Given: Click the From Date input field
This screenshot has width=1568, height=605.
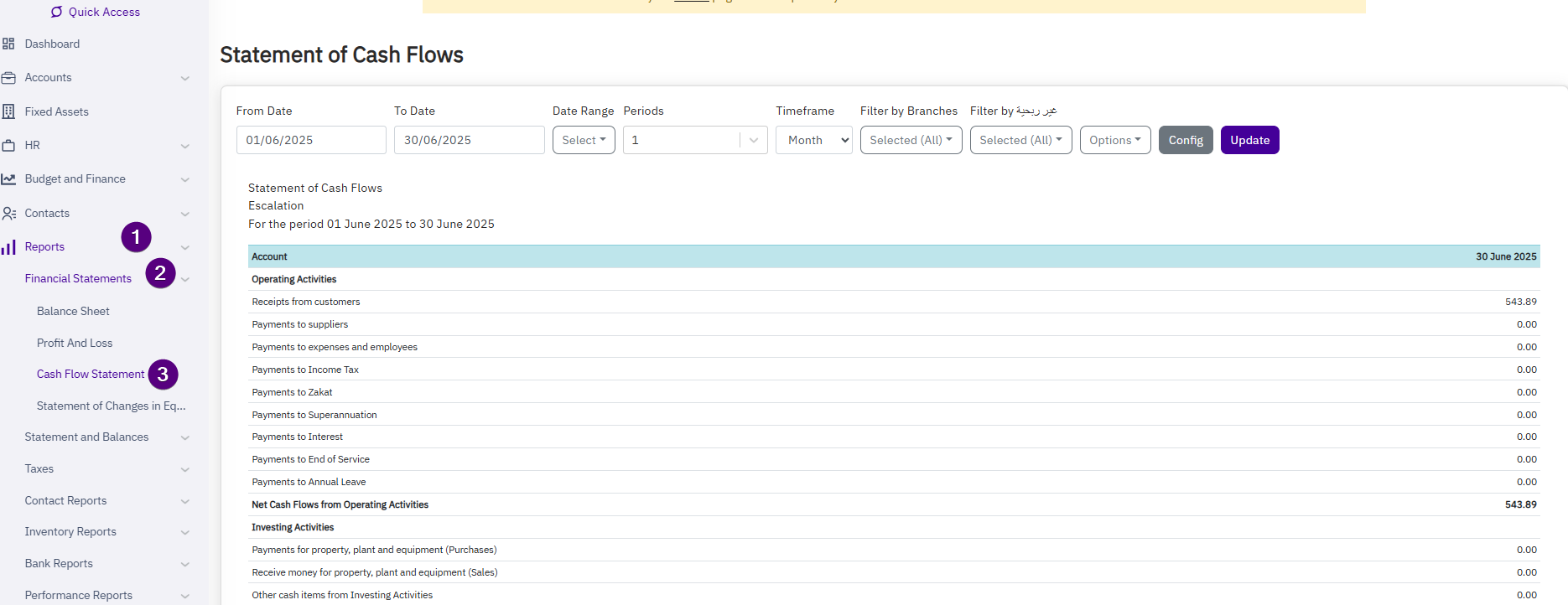Looking at the screenshot, I should (x=311, y=140).
